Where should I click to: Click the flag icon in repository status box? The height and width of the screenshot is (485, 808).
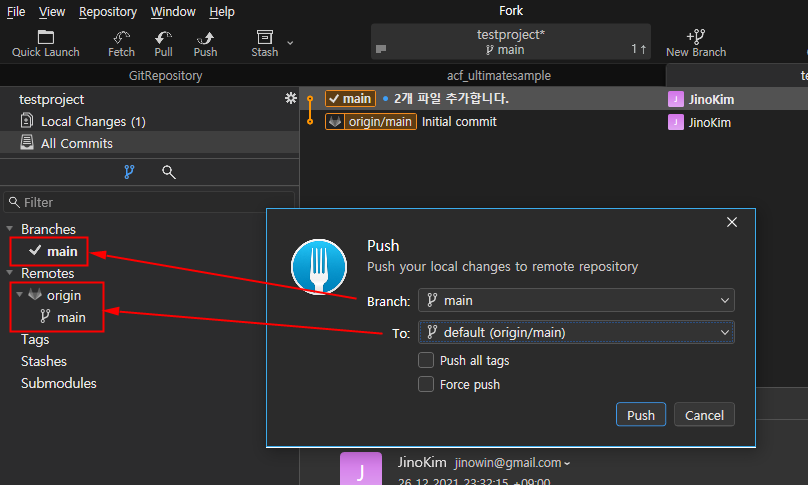click(381, 49)
